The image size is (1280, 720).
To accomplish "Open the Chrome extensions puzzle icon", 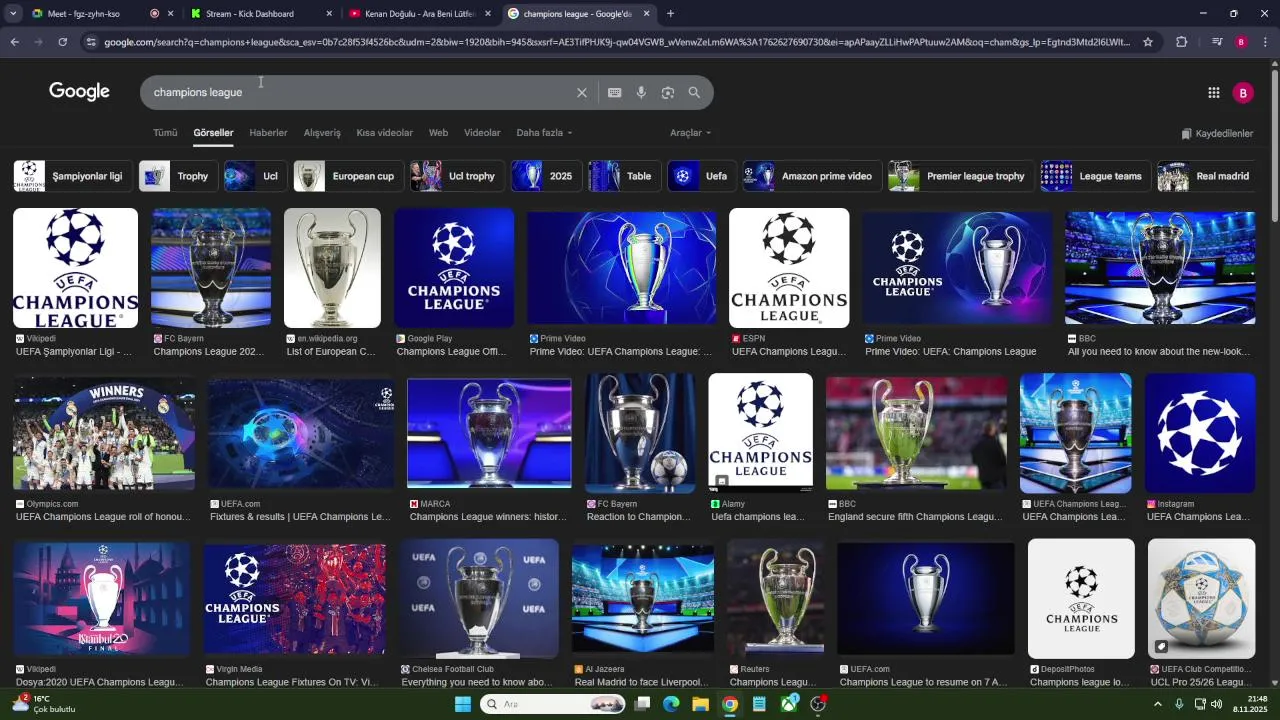I will [x=1182, y=42].
